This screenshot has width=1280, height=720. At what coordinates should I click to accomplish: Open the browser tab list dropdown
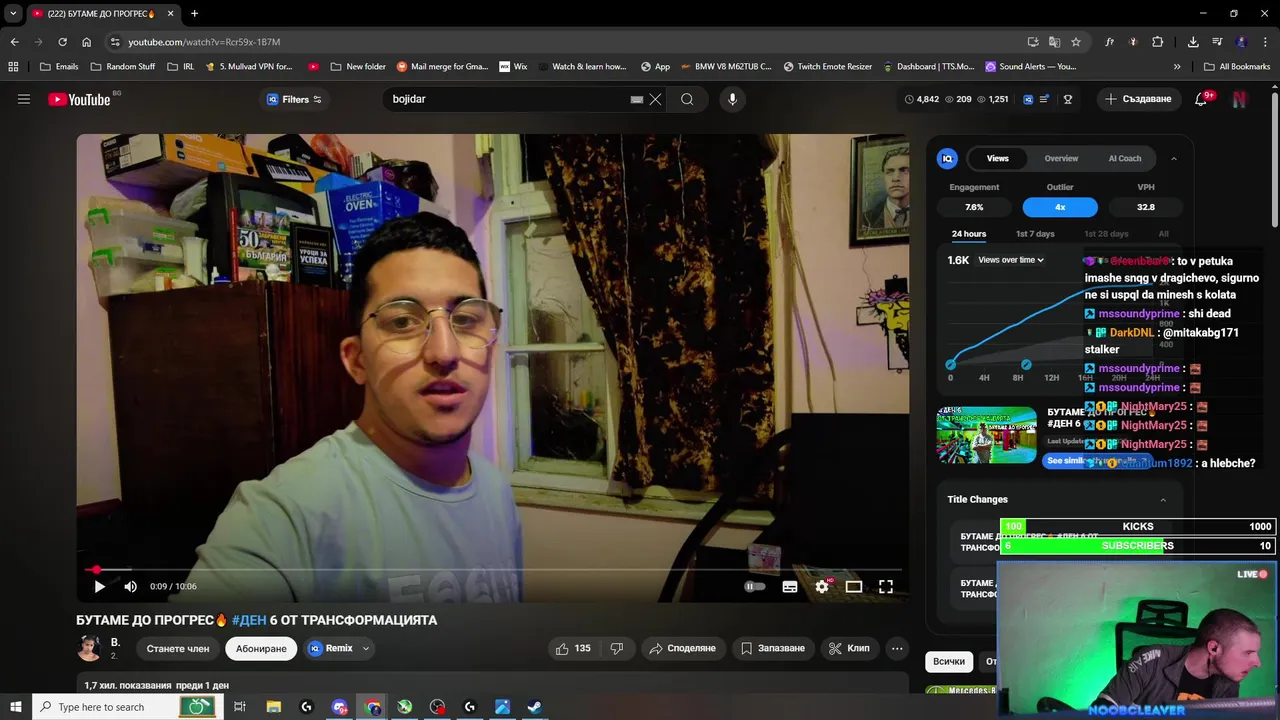click(13, 13)
